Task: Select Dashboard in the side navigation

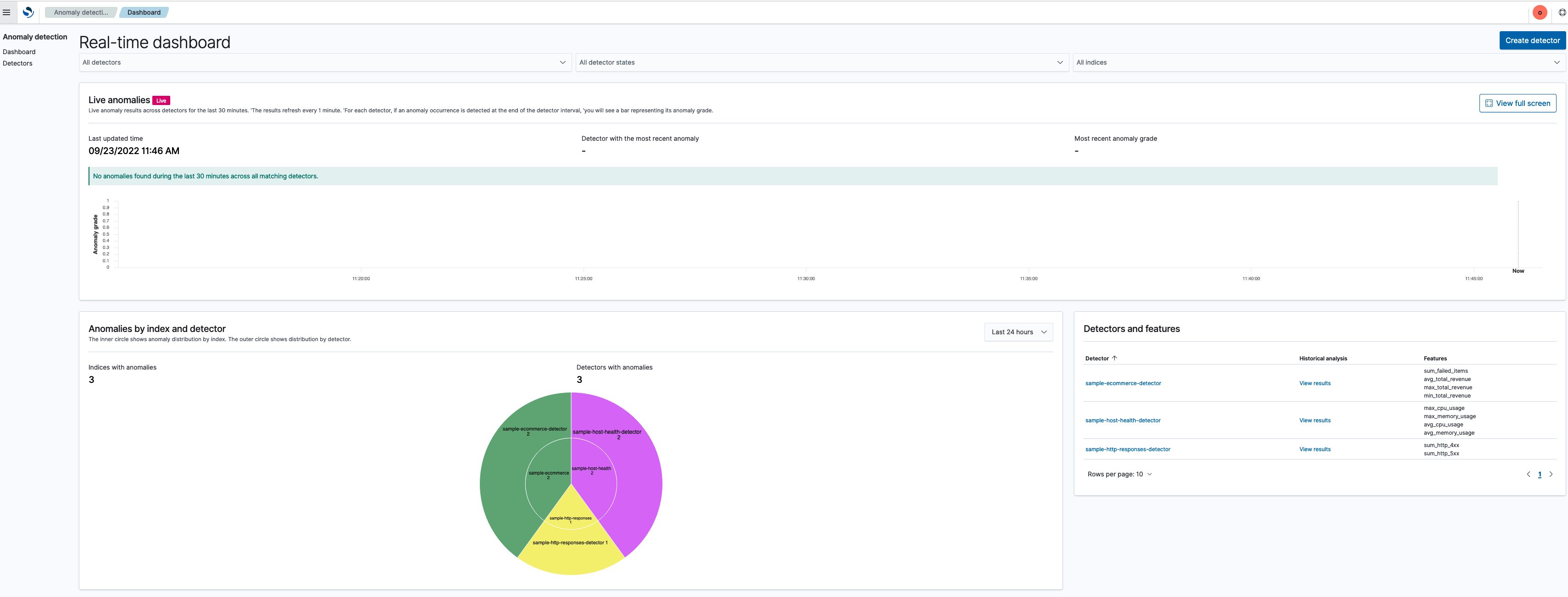Action: pyautogui.click(x=19, y=52)
